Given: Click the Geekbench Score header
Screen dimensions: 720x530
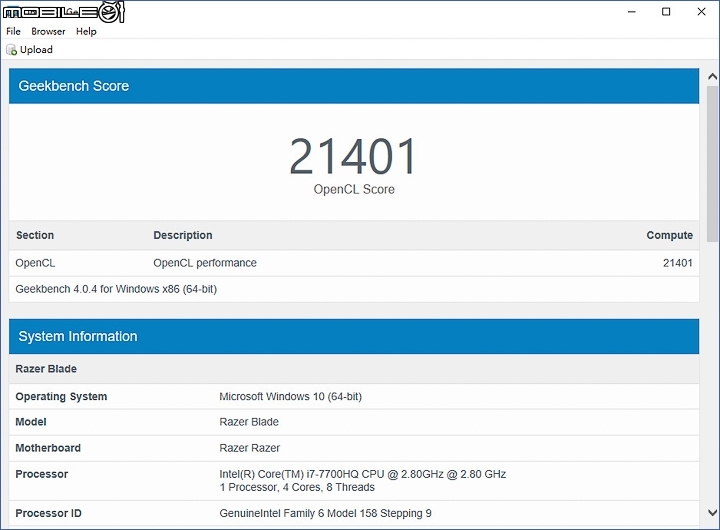Looking at the screenshot, I should 354,86.
